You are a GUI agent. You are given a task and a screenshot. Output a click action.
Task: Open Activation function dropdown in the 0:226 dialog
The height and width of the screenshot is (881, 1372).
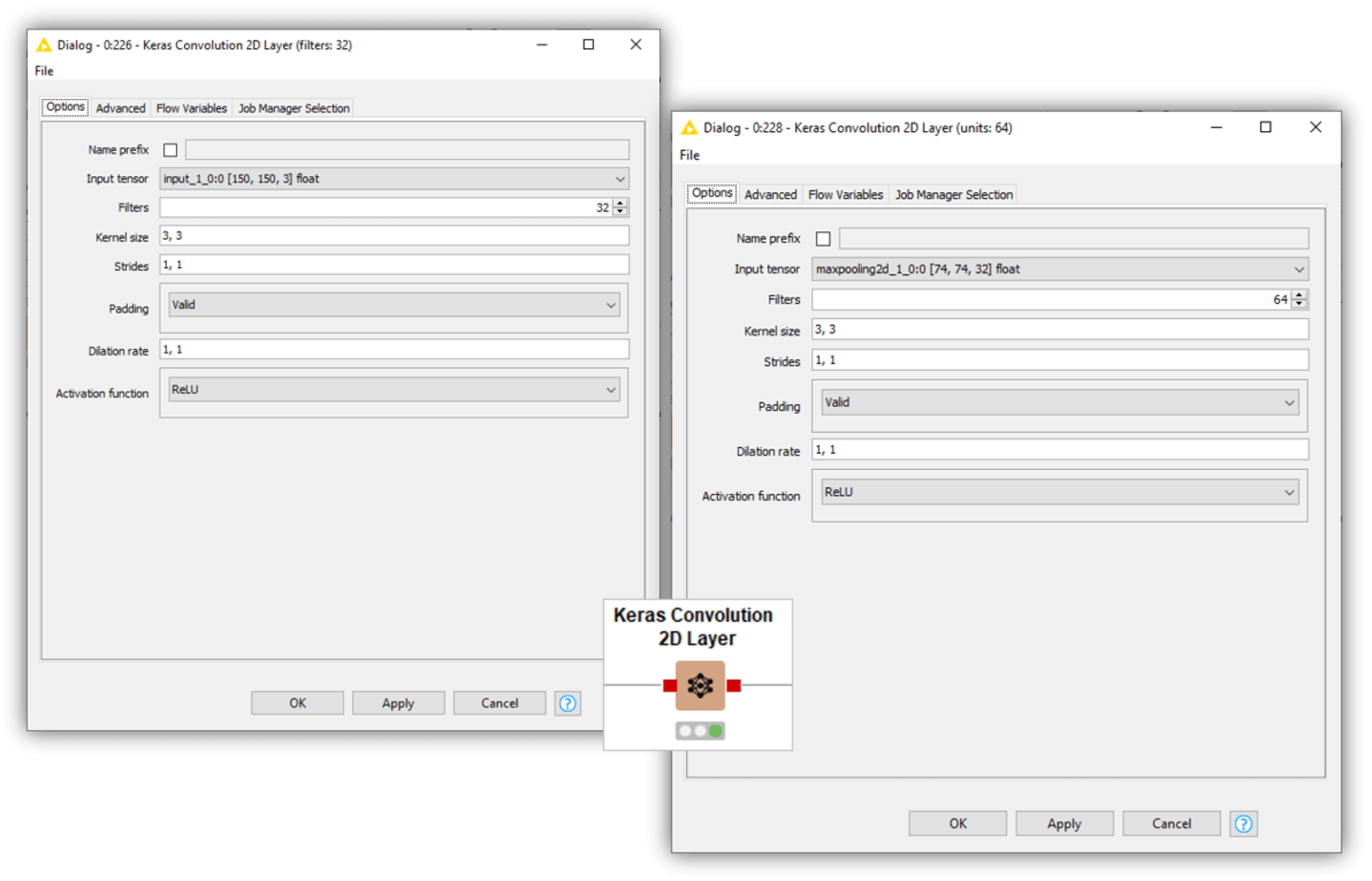pos(394,390)
